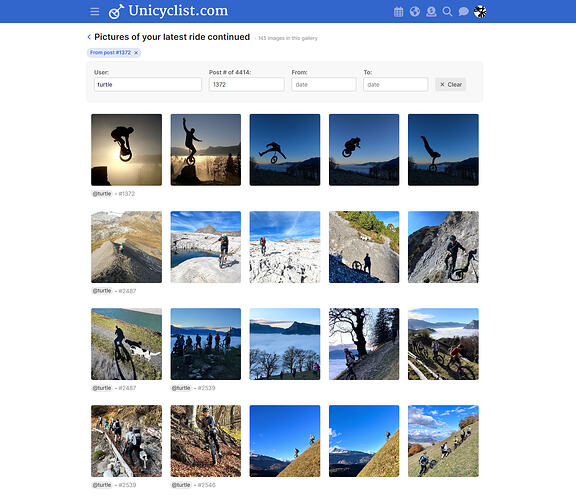Viewport: 576px width, 499px height.
Task: Open the golden sun silhouette jump thumbnail
Action: click(126, 150)
